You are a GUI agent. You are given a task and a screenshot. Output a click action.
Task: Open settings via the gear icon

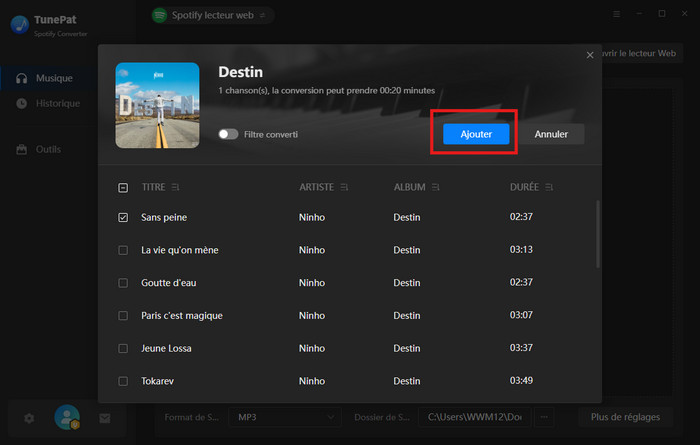click(x=29, y=418)
